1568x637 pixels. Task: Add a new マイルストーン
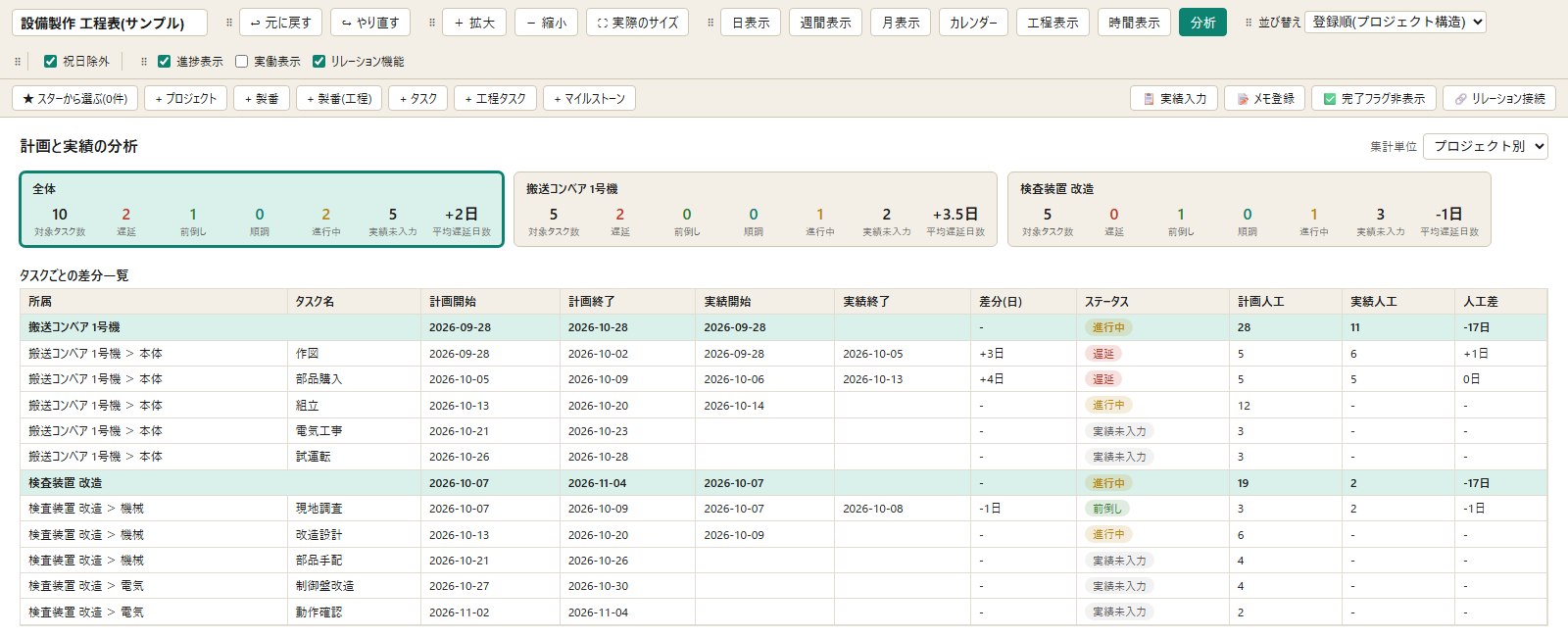(590, 98)
